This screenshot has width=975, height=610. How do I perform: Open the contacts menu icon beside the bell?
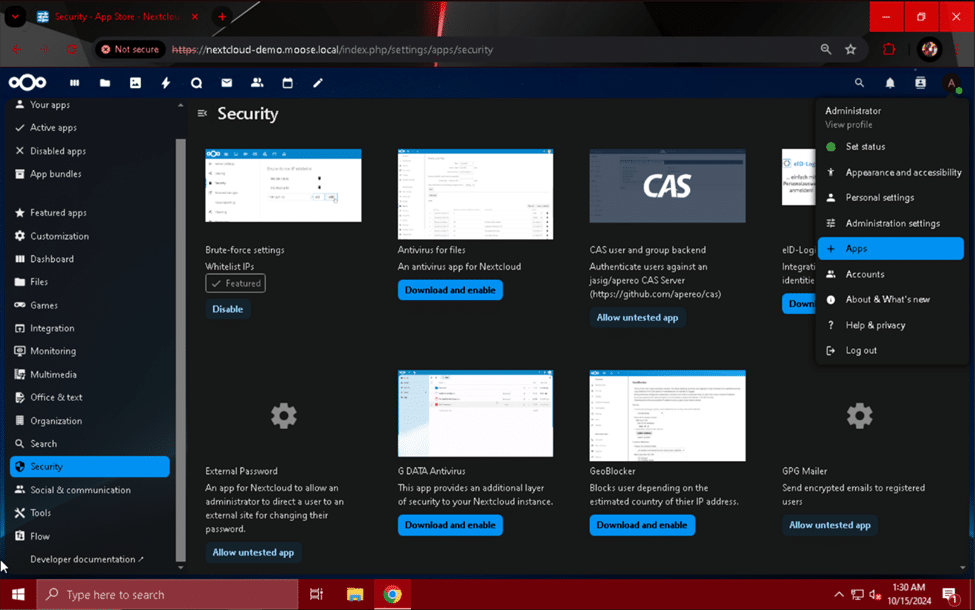(x=921, y=83)
